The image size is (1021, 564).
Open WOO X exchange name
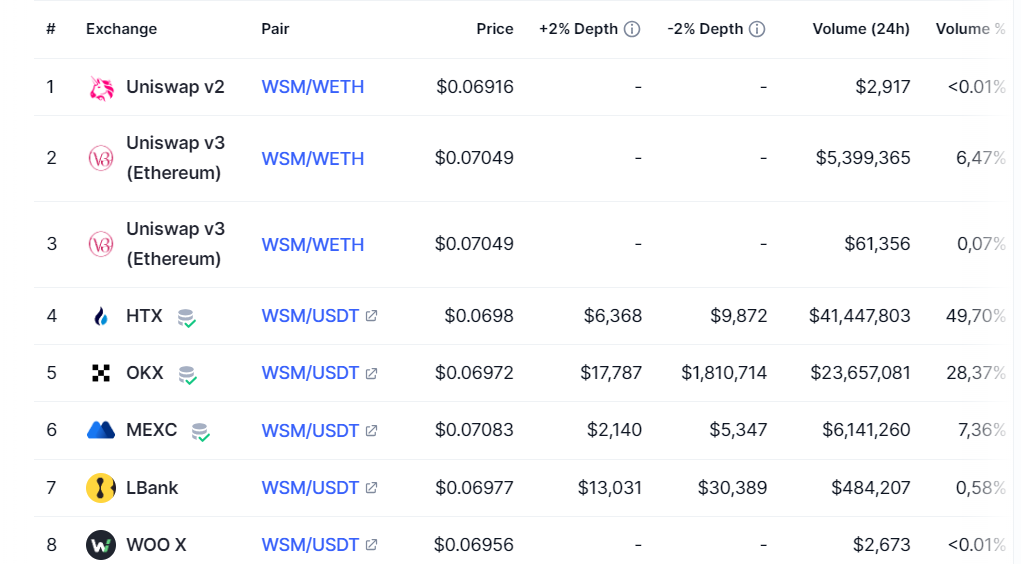(x=156, y=544)
